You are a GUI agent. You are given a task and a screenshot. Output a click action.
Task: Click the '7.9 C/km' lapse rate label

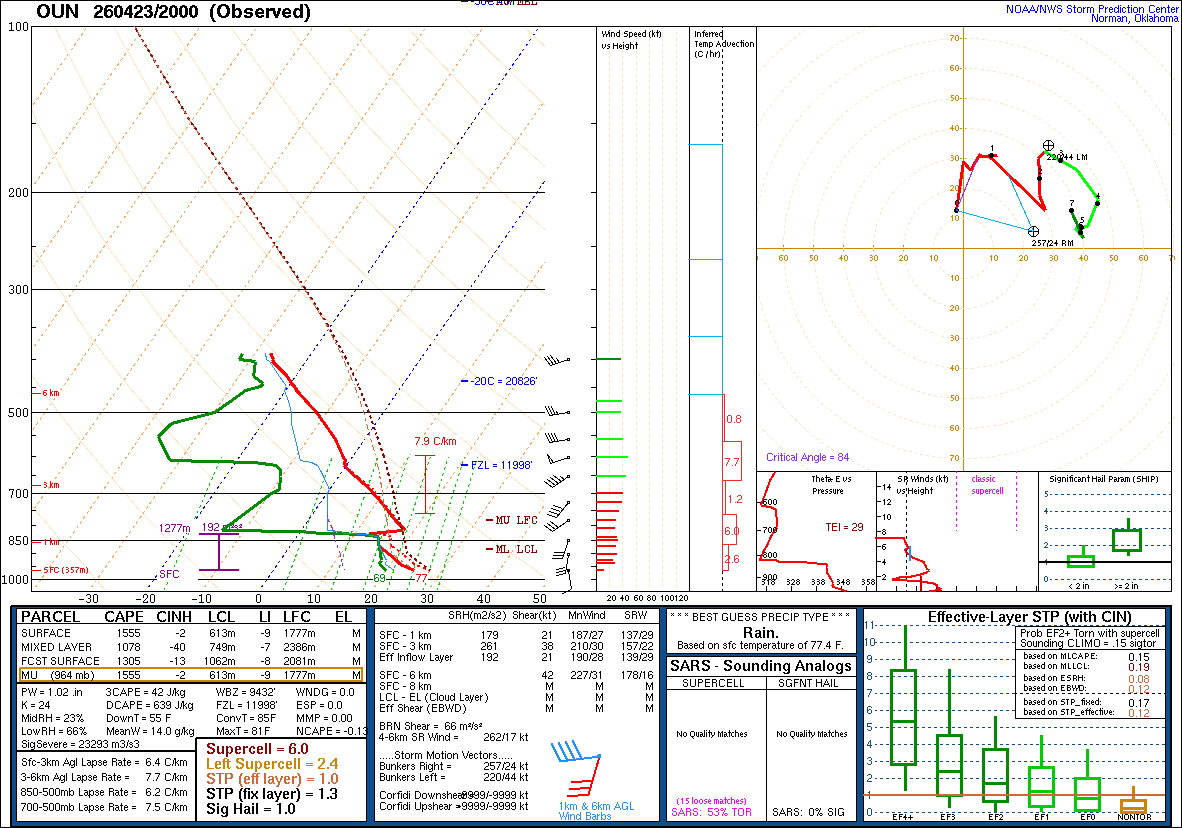pos(435,441)
